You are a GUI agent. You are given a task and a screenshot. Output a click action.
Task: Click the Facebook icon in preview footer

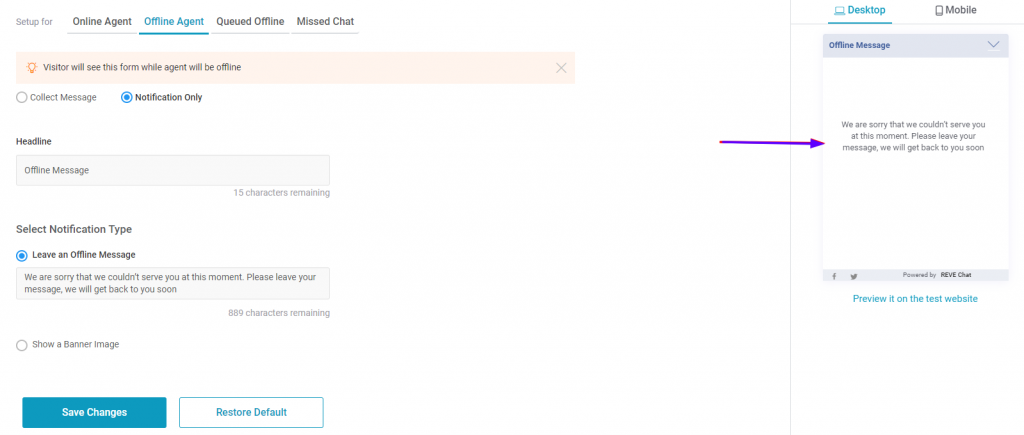(x=834, y=276)
